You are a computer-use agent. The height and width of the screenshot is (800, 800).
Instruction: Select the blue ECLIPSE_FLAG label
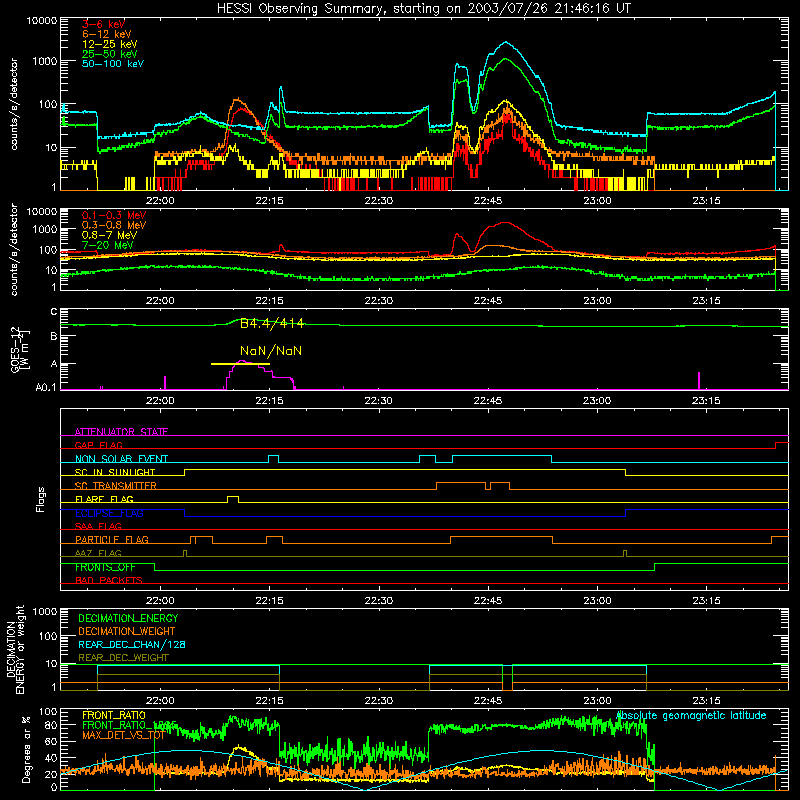pyautogui.click(x=109, y=513)
